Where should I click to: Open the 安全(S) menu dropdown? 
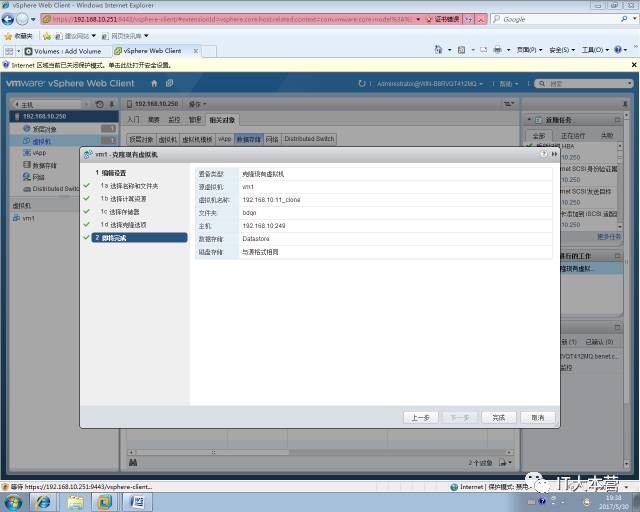click(562, 50)
